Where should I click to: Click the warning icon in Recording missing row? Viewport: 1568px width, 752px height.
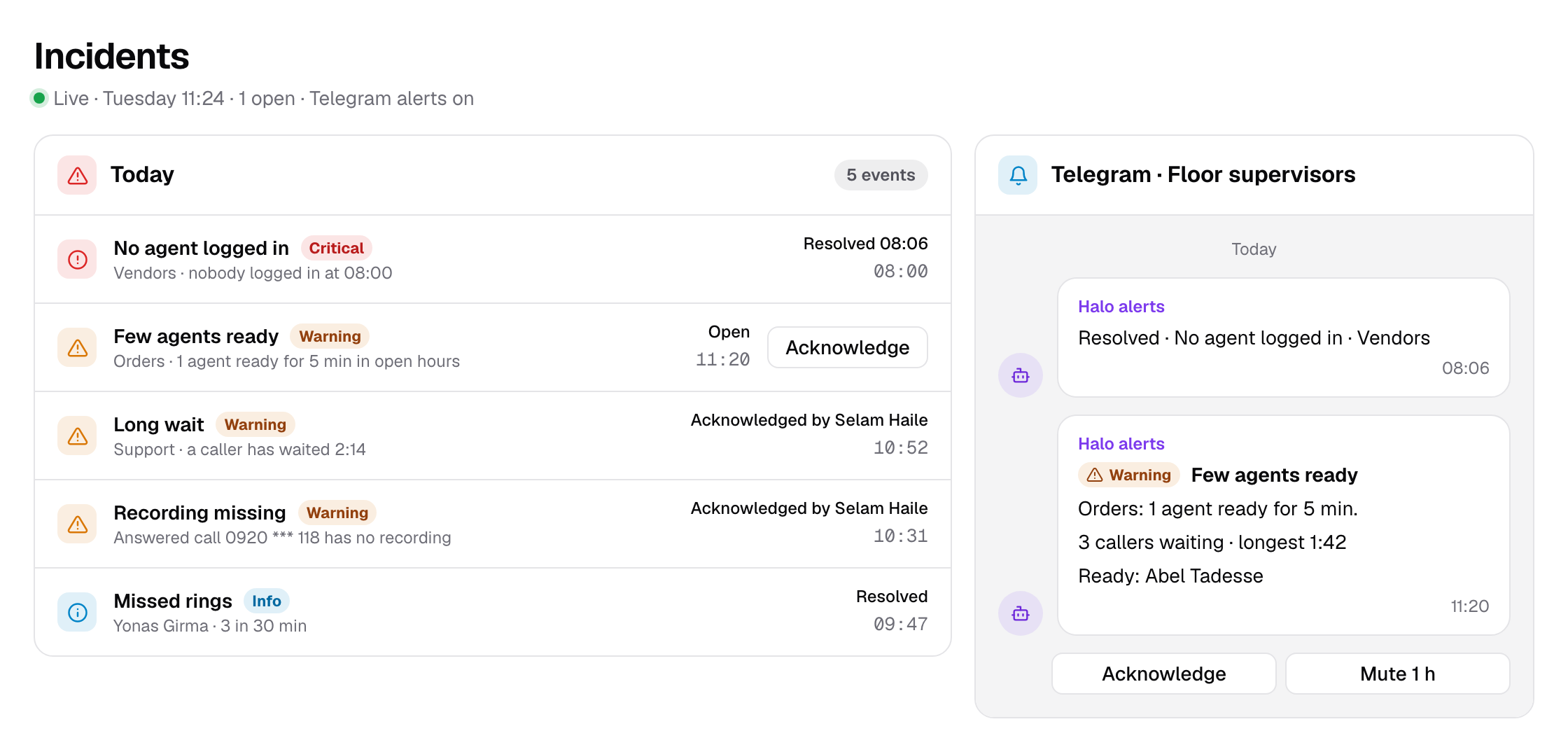(77, 524)
